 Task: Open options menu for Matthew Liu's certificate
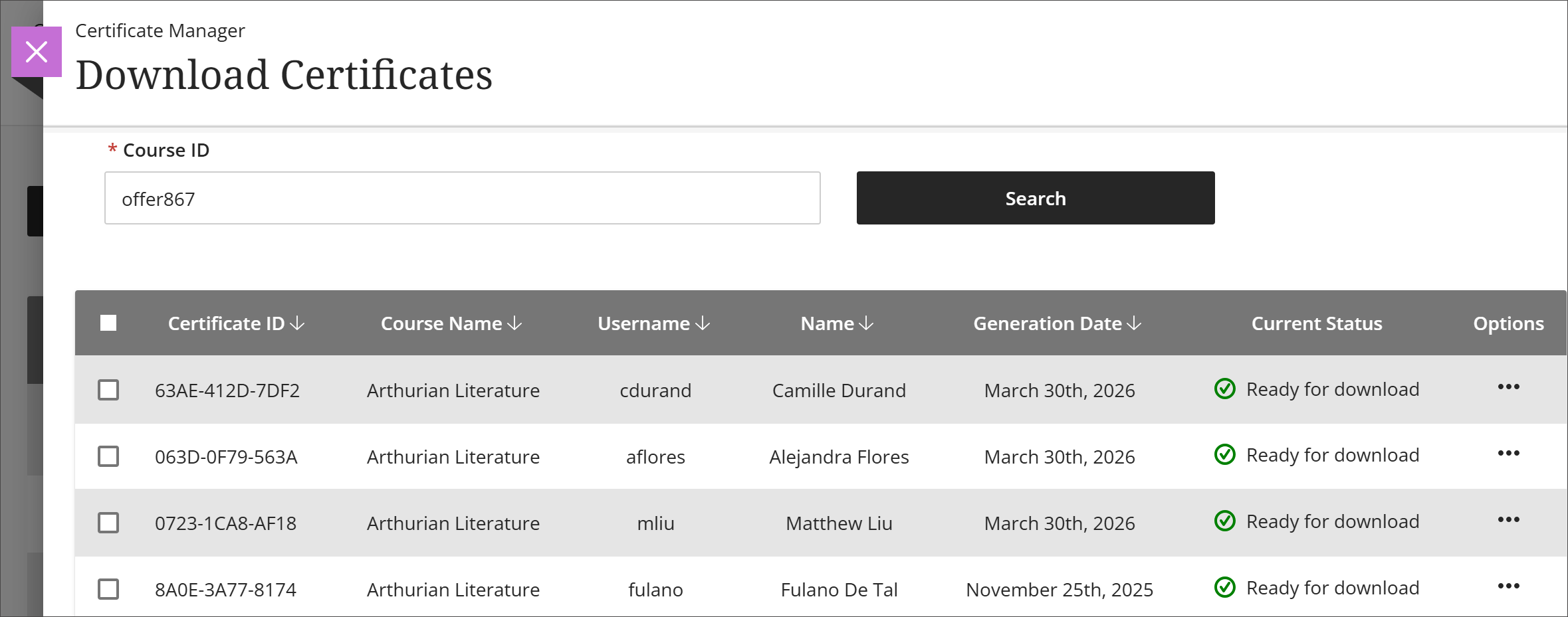[x=1510, y=519]
